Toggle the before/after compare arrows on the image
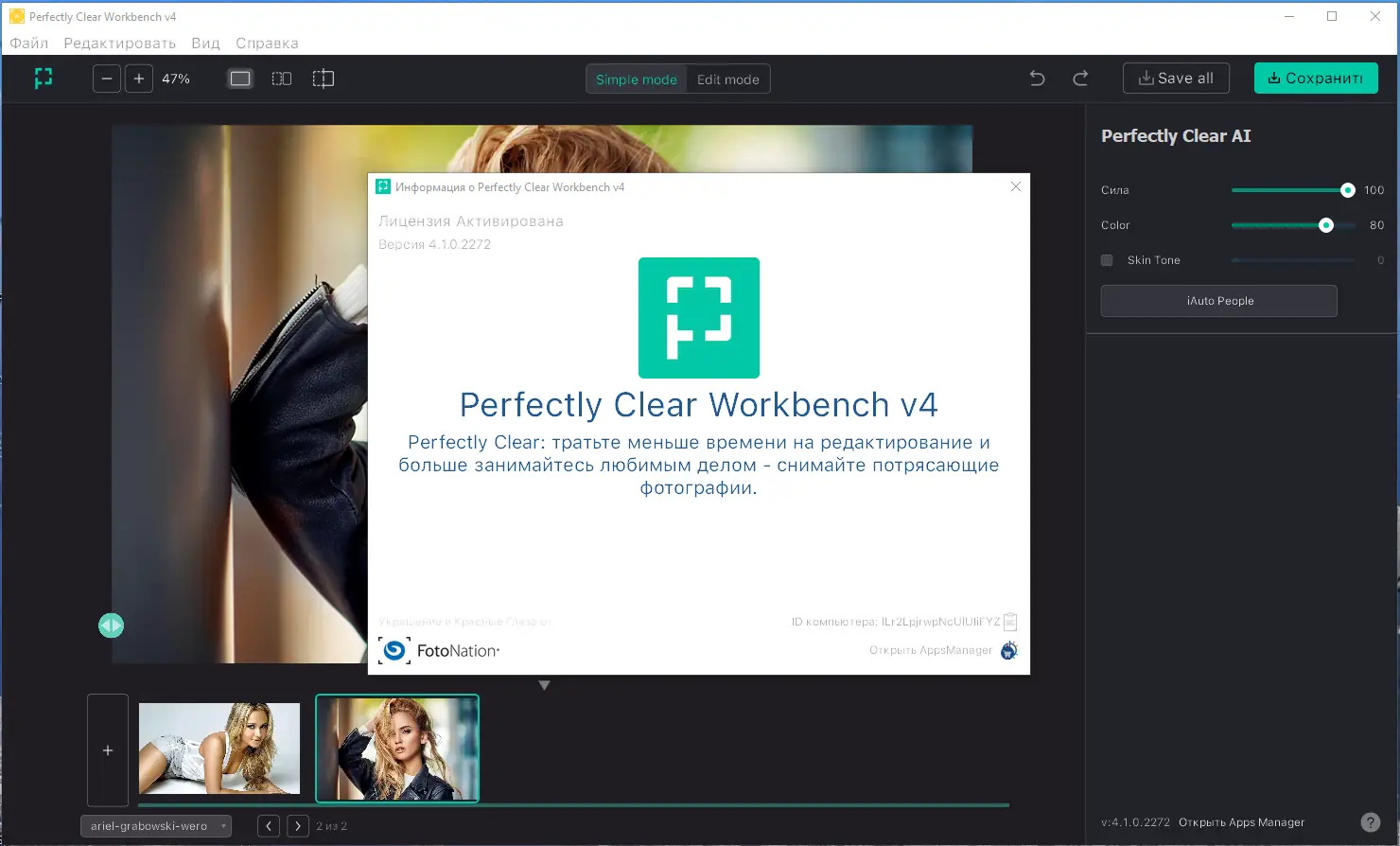 coord(111,625)
